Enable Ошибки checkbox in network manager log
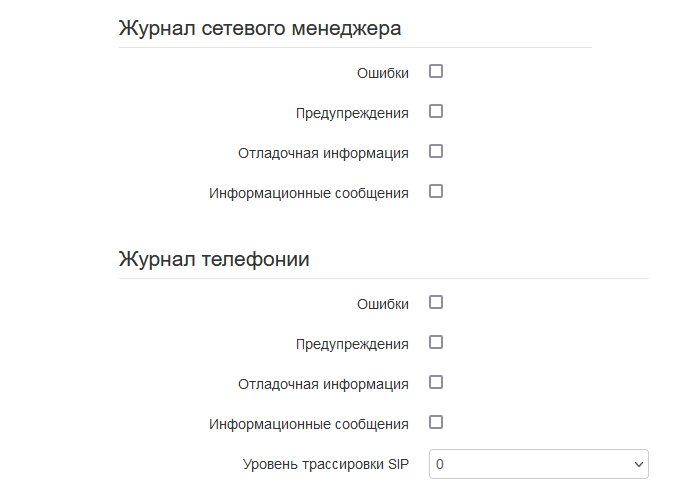This screenshot has height=499, width=680. pyautogui.click(x=436, y=72)
